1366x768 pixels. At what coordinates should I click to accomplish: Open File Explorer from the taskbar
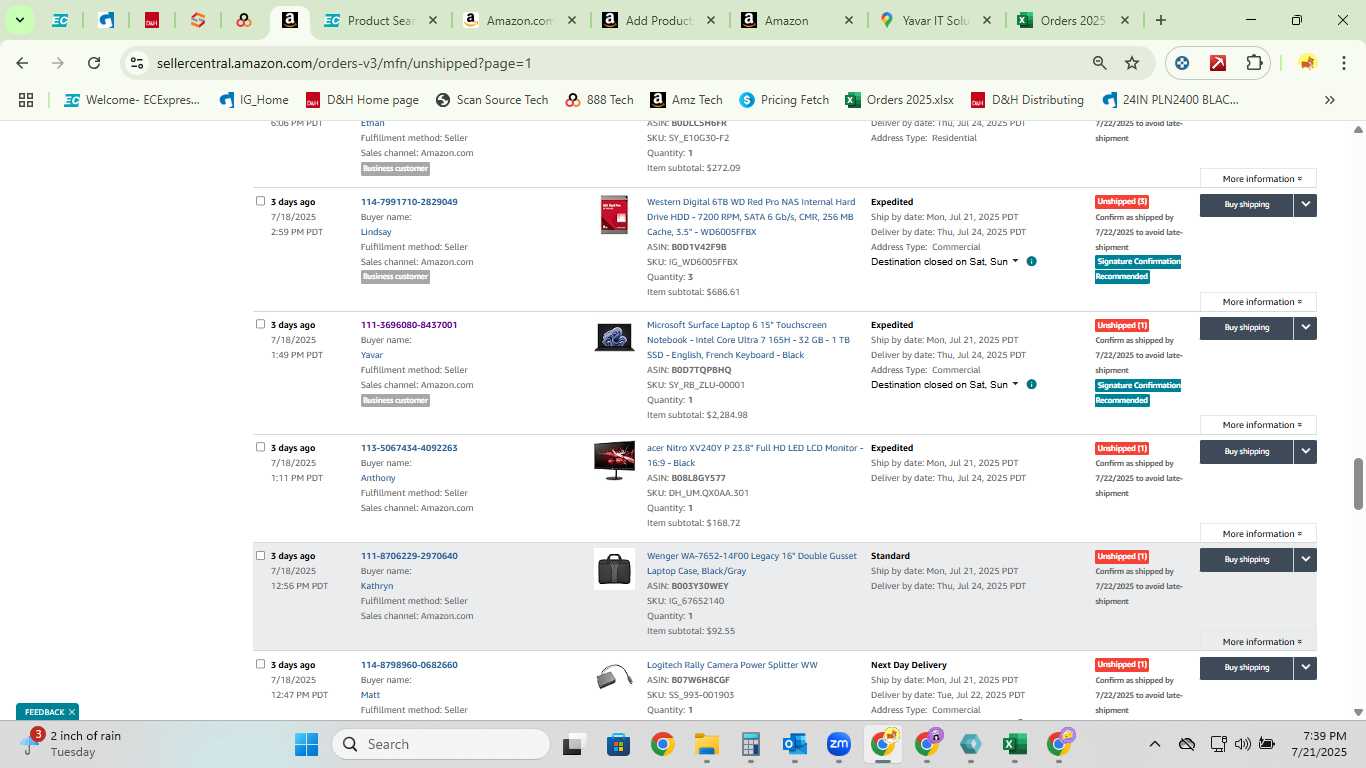point(707,744)
